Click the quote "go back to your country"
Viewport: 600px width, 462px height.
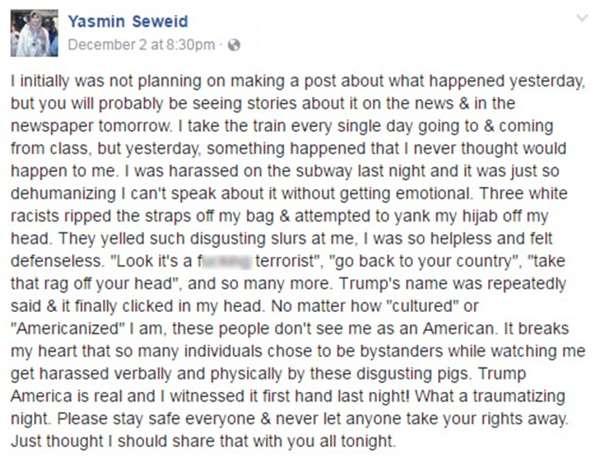[424, 262]
